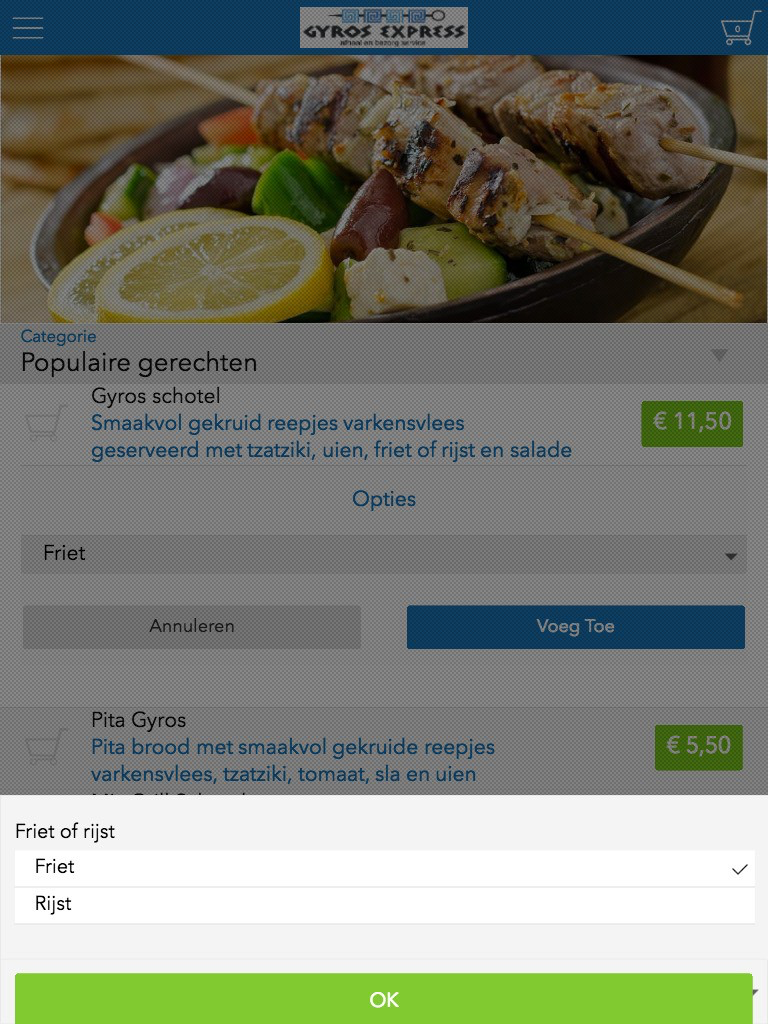Screen dimensions: 768x1024
Task: Open the Friet options combo box
Action: coord(384,554)
